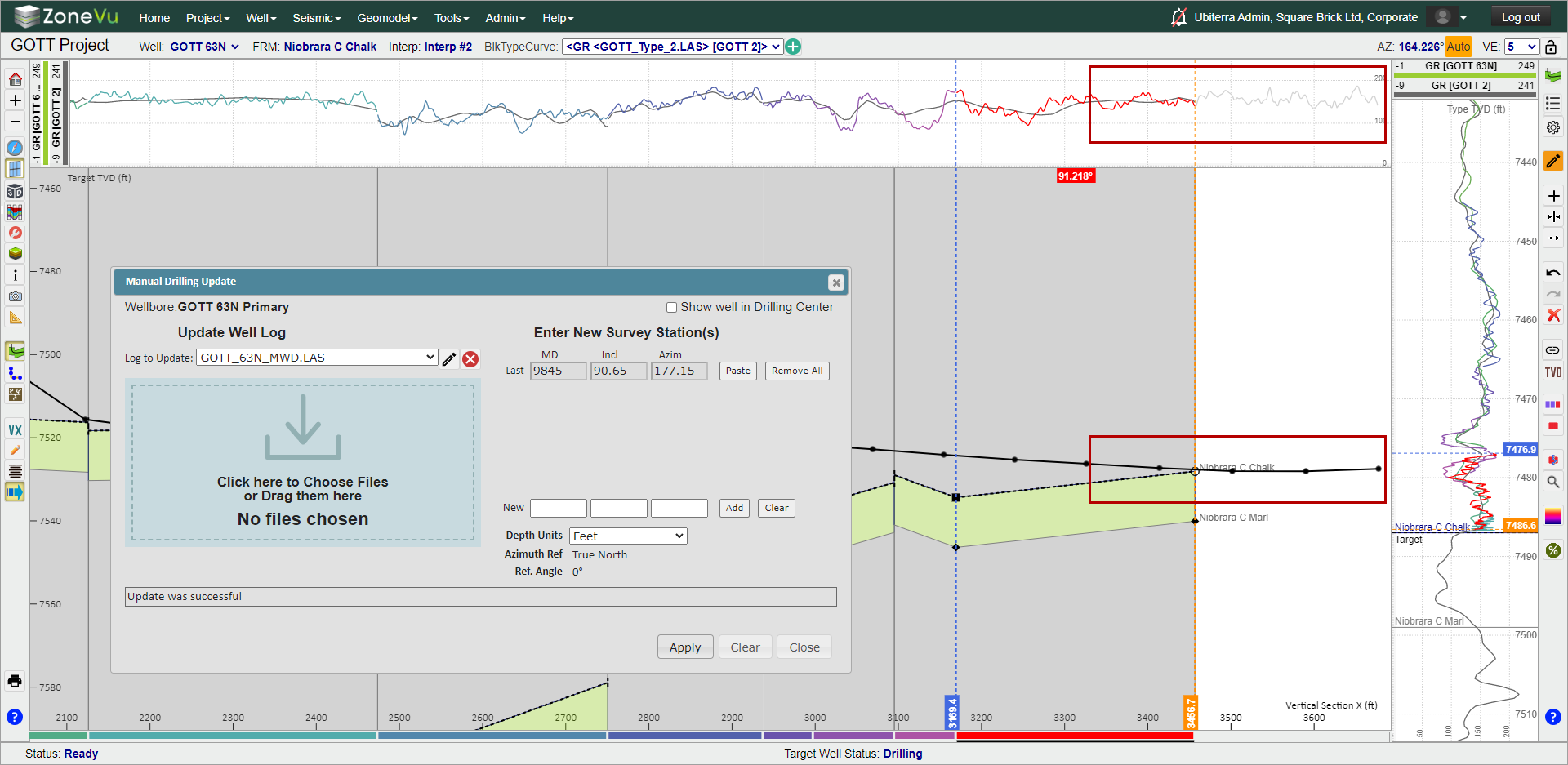Viewport: 1568px width, 765px height.
Task: Open the VE value dropdown
Action: pos(1522,47)
